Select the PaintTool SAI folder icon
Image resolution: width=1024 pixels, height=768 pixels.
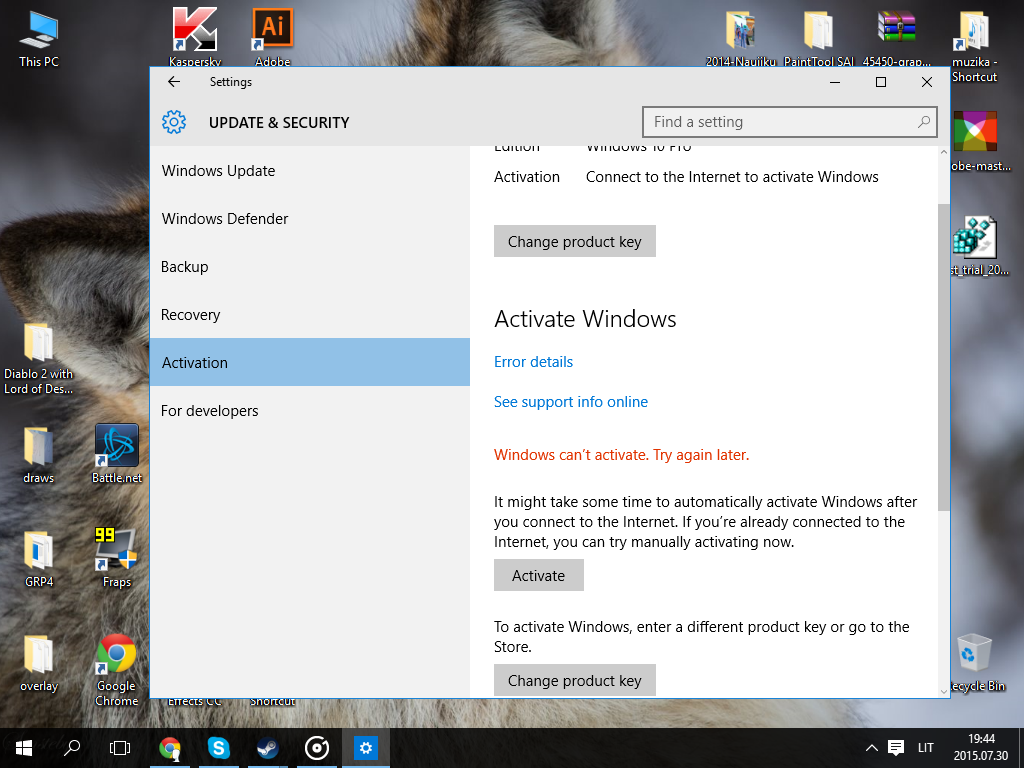pyautogui.click(x=818, y=38)
